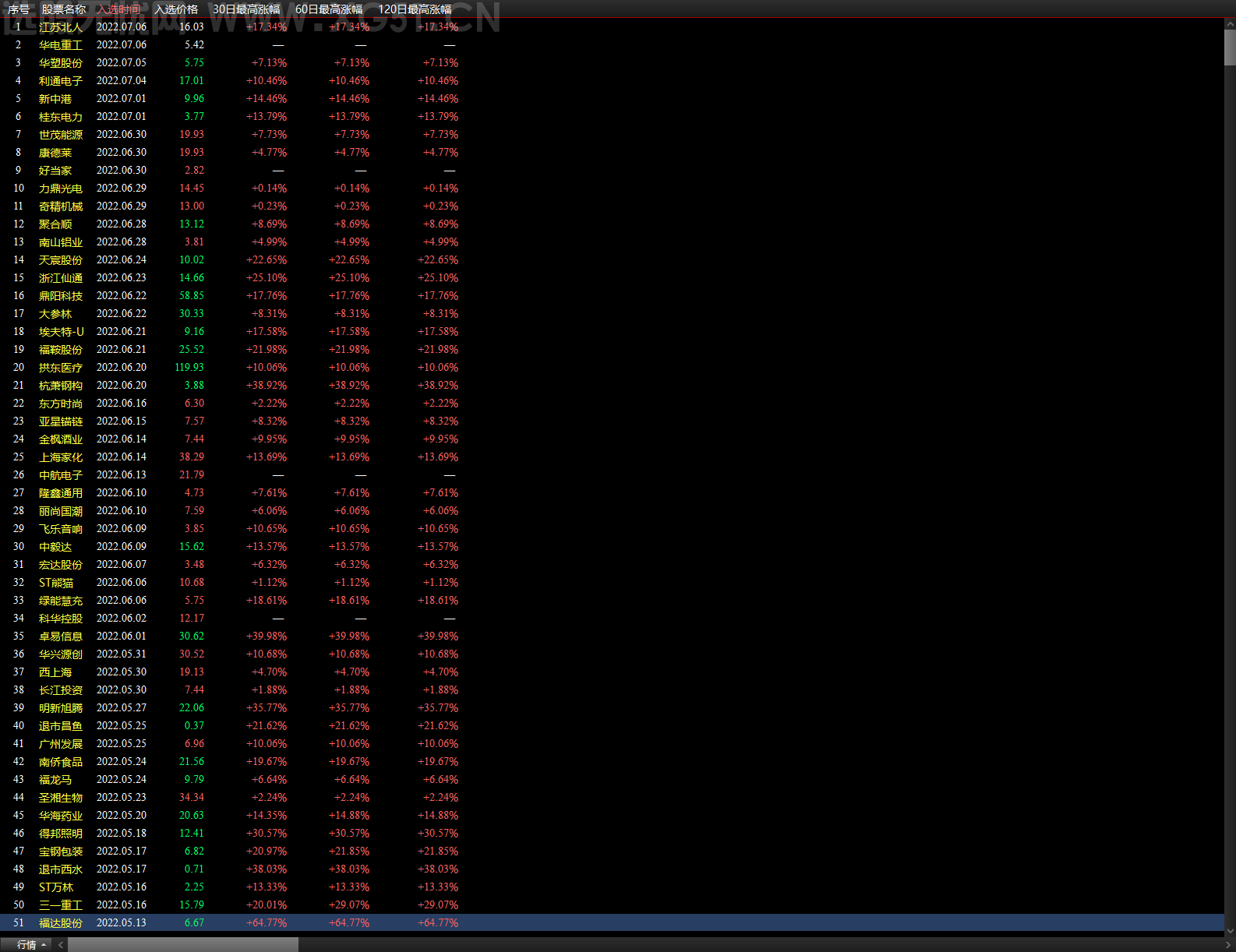Select stock 南侨食品

61,762
